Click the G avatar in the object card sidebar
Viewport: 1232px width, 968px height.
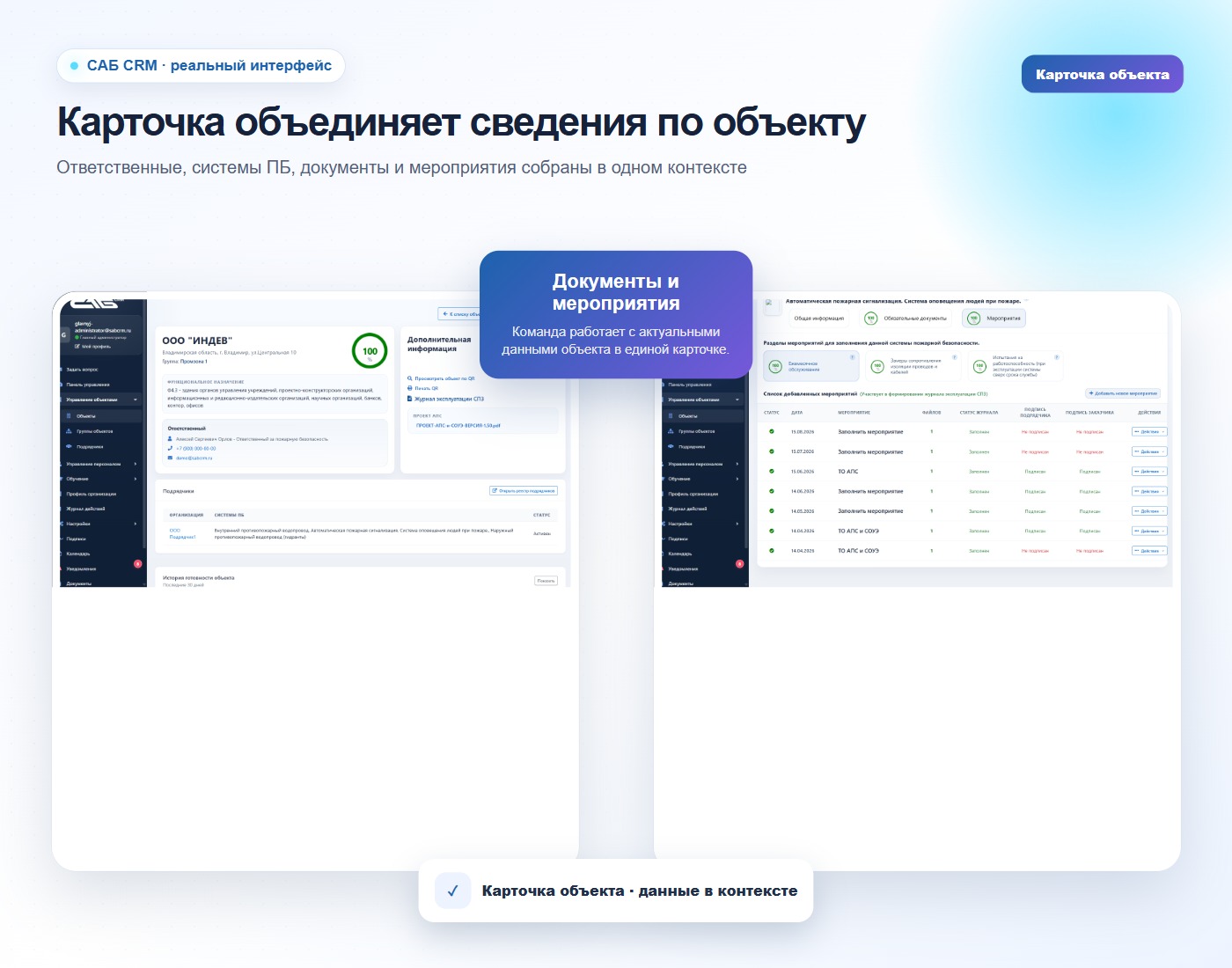(63, 334)
